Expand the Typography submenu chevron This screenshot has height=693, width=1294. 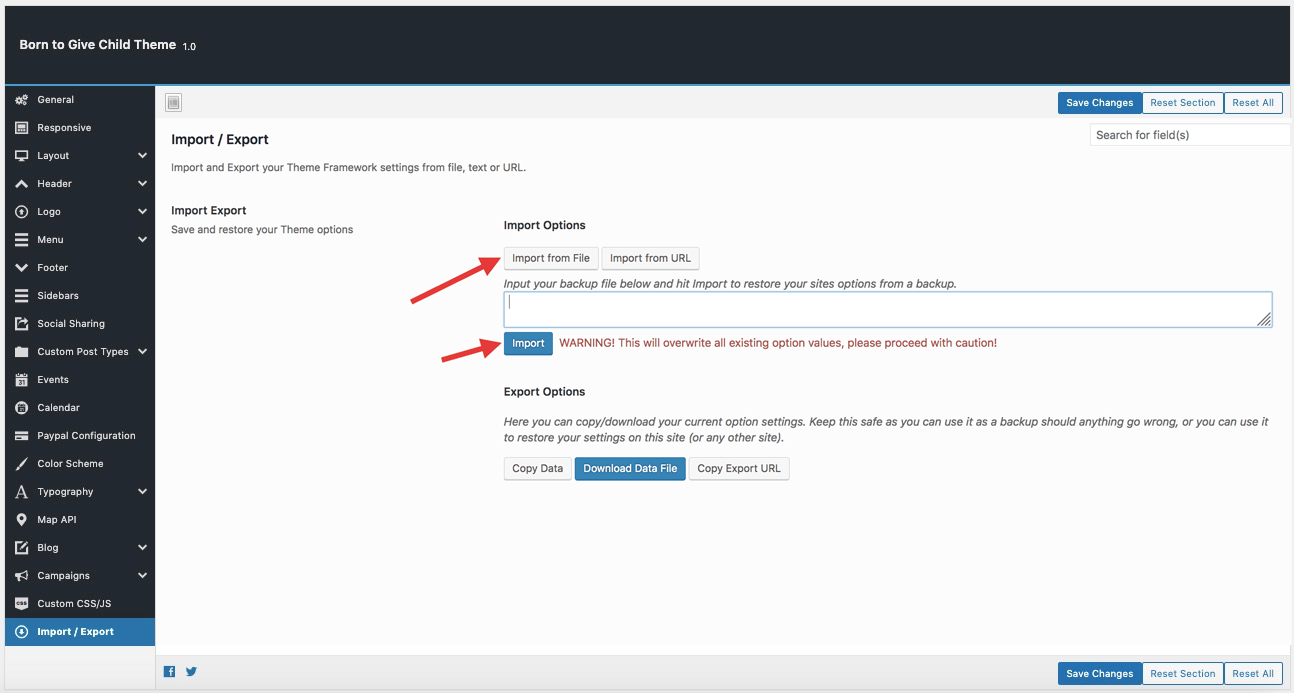[142, 492]
